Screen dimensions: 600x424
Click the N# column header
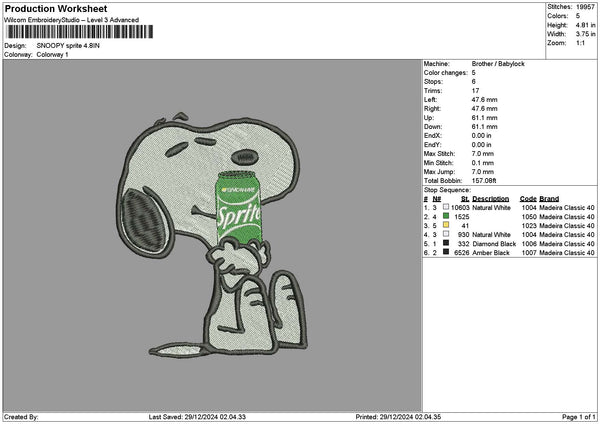[x=437, y=199]
